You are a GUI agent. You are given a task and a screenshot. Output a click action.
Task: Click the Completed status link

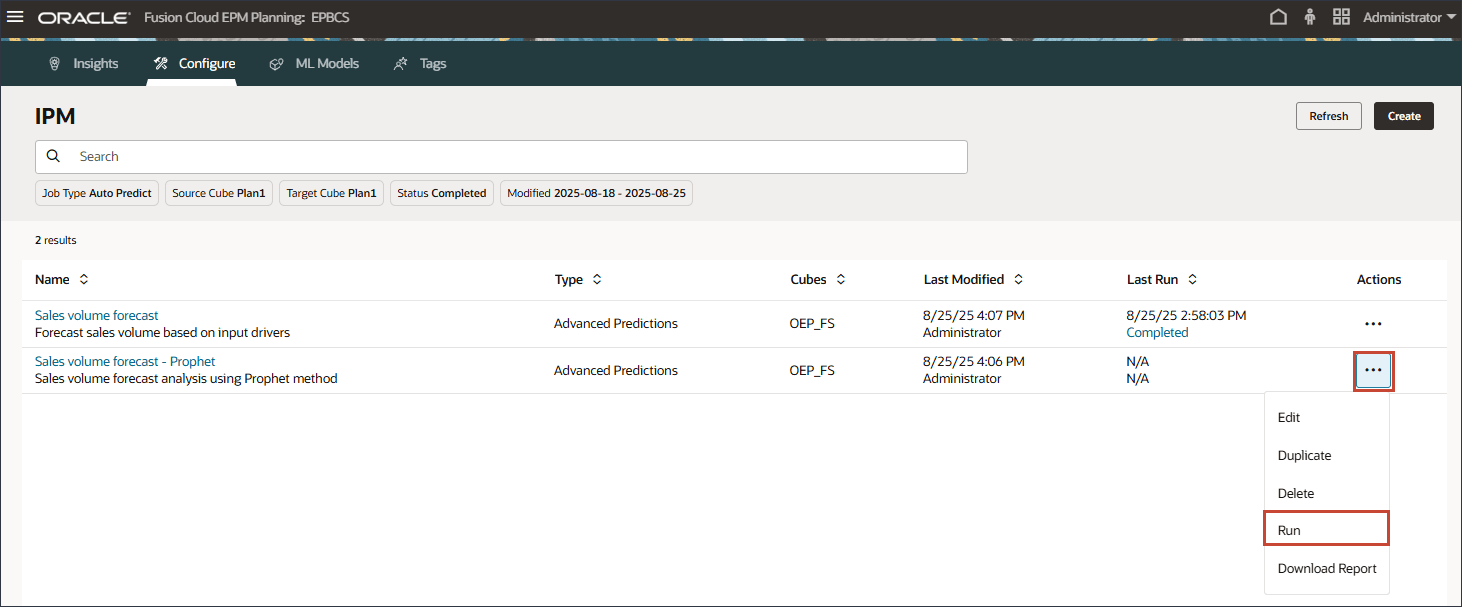[x=1157, y=332]
